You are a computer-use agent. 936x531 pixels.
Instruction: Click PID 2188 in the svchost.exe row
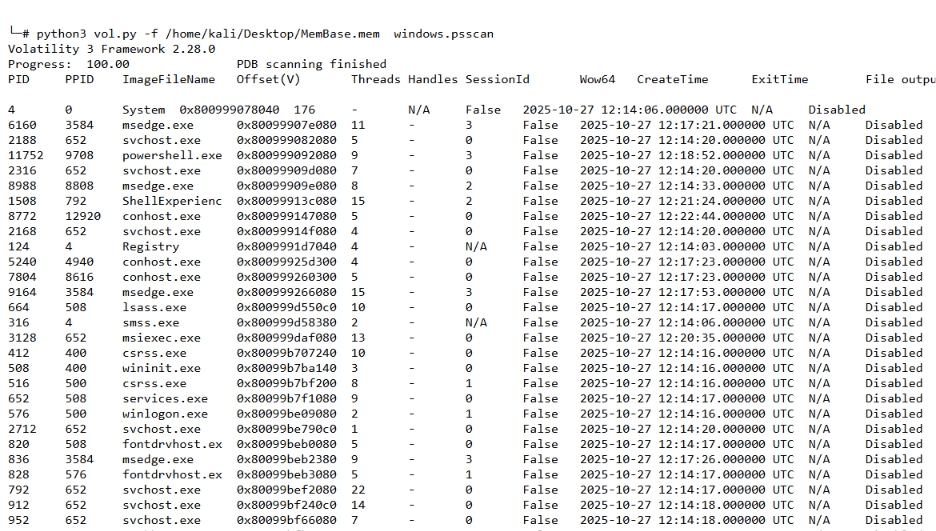[x=22, y=140]
